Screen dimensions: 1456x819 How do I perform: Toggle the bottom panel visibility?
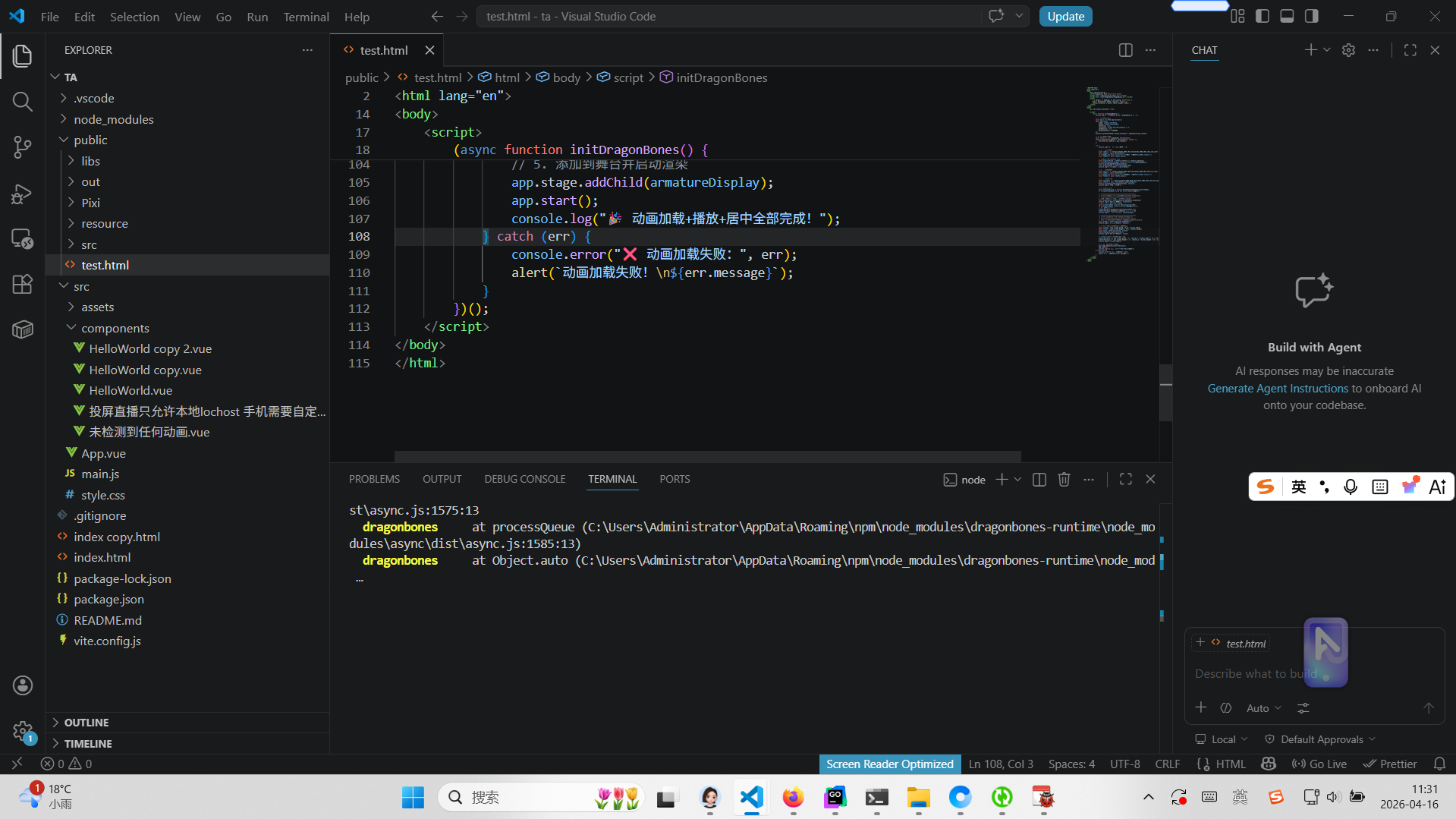(1287, 16)
